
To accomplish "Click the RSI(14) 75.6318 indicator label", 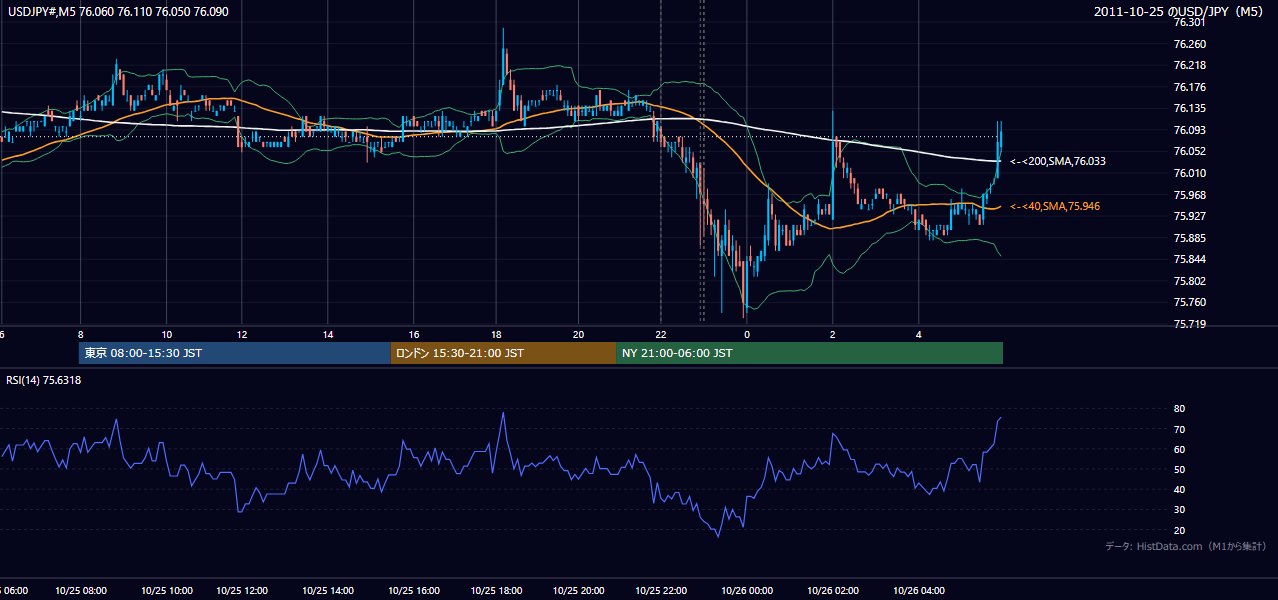I will click(x=44, y=380).
